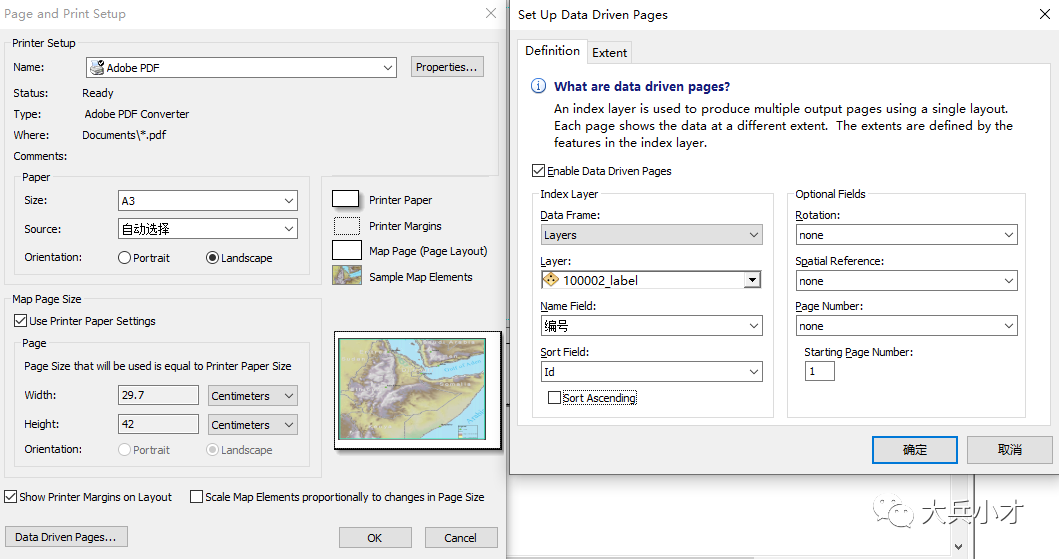This screenshot has width=1059, height=559.
Task: Click the Sample Map Elements legend icon
Action: (x=346, y=275)
